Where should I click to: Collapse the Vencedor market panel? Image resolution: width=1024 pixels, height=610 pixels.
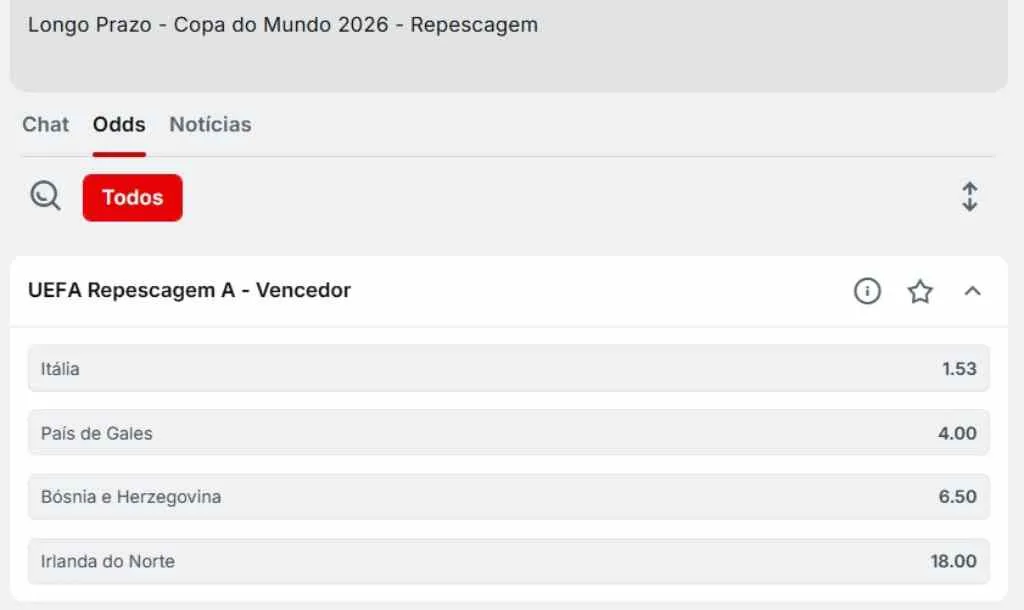point(971,291)
